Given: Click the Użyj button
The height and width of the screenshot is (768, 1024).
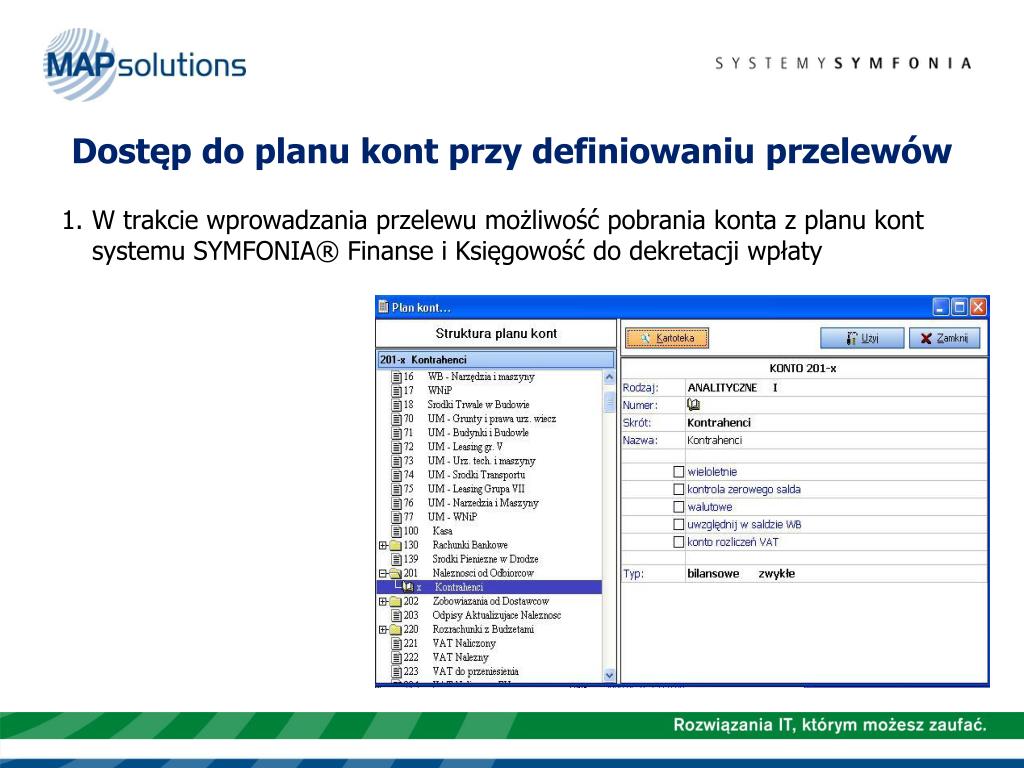Looking at the screenshot, I should pos(862,338).
